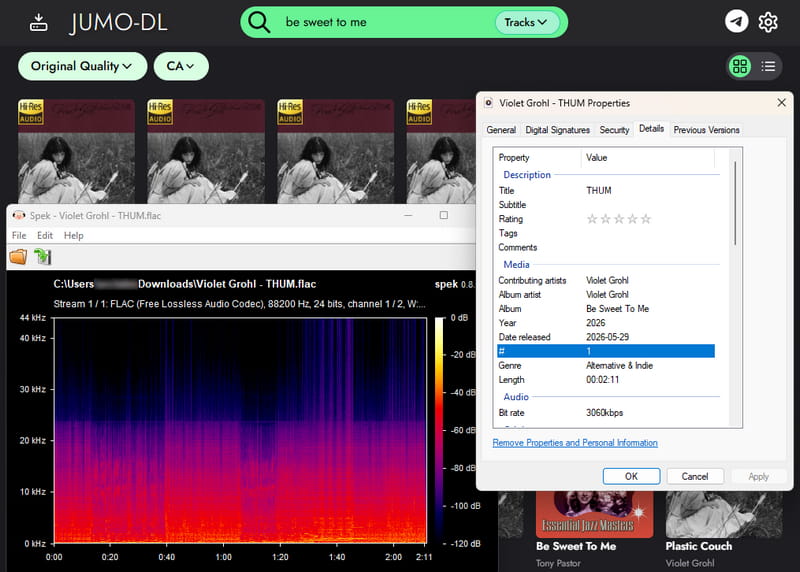
Task: Click the Bit rate value 3060kbps
Action: 604,413
